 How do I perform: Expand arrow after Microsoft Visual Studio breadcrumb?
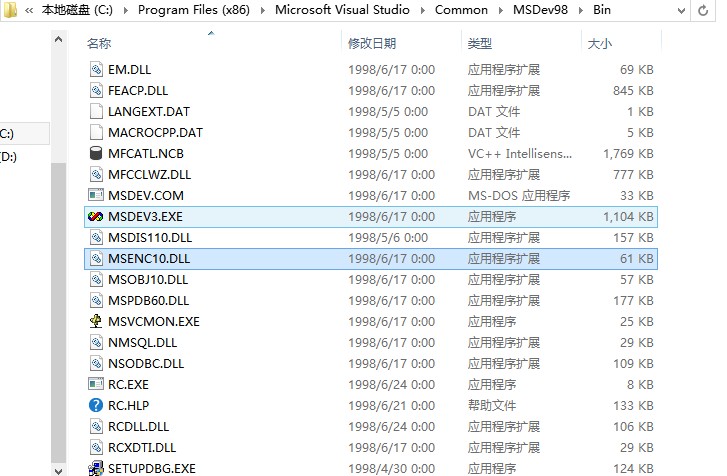click(422, 10)
